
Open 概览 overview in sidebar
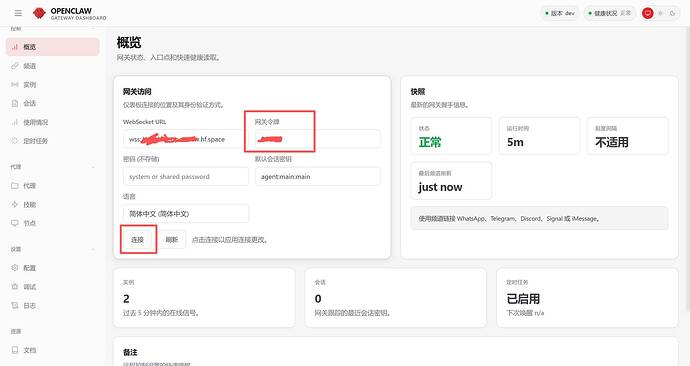53,47
